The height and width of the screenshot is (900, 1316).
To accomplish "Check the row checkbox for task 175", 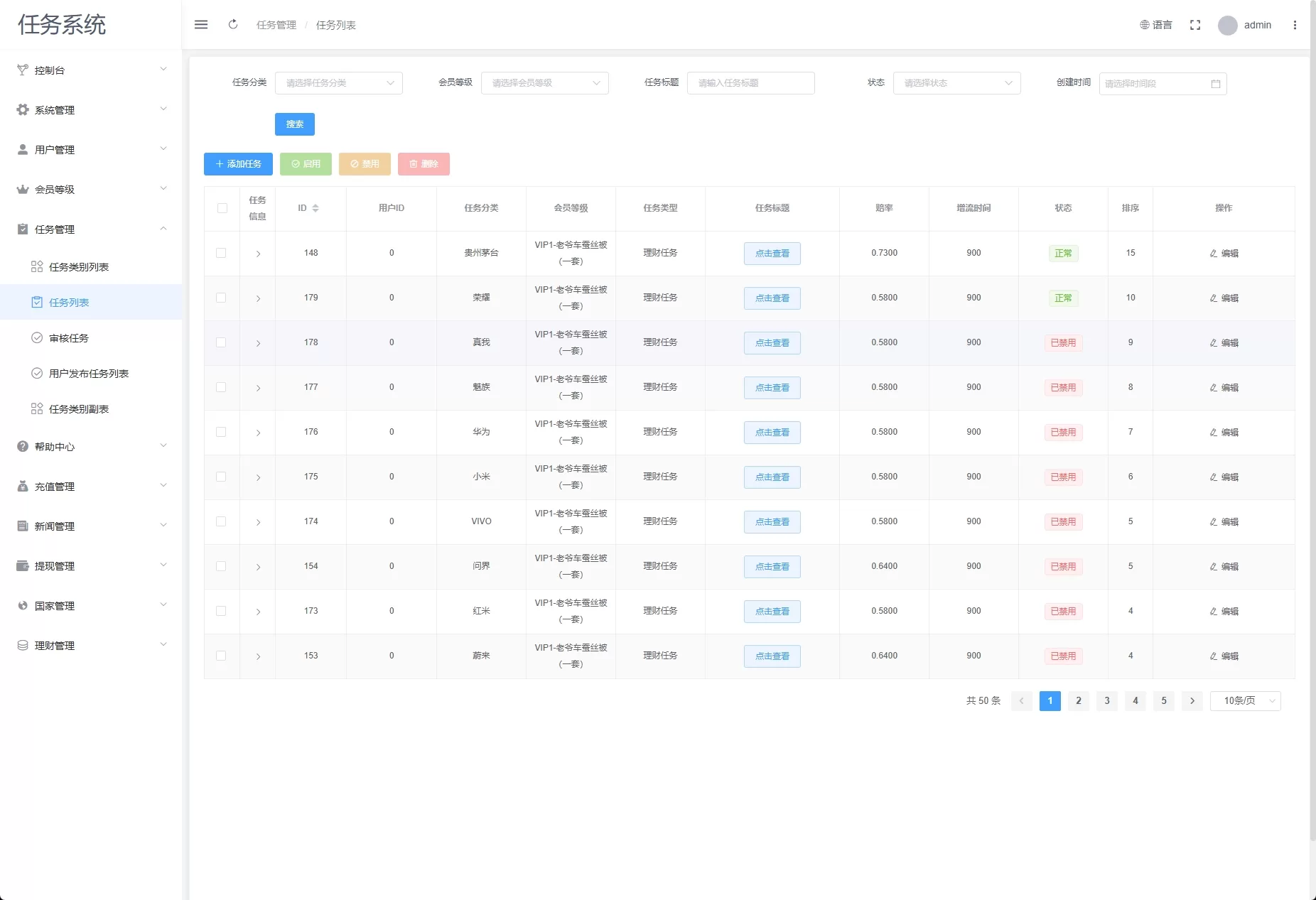I will click(x=222, y=477).
